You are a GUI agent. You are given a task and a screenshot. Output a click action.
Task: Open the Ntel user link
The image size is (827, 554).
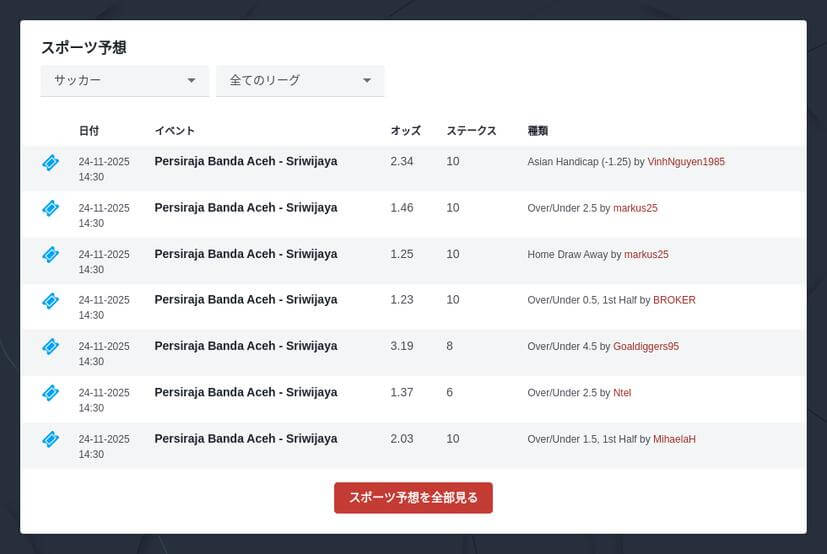[x=622, y=393]
